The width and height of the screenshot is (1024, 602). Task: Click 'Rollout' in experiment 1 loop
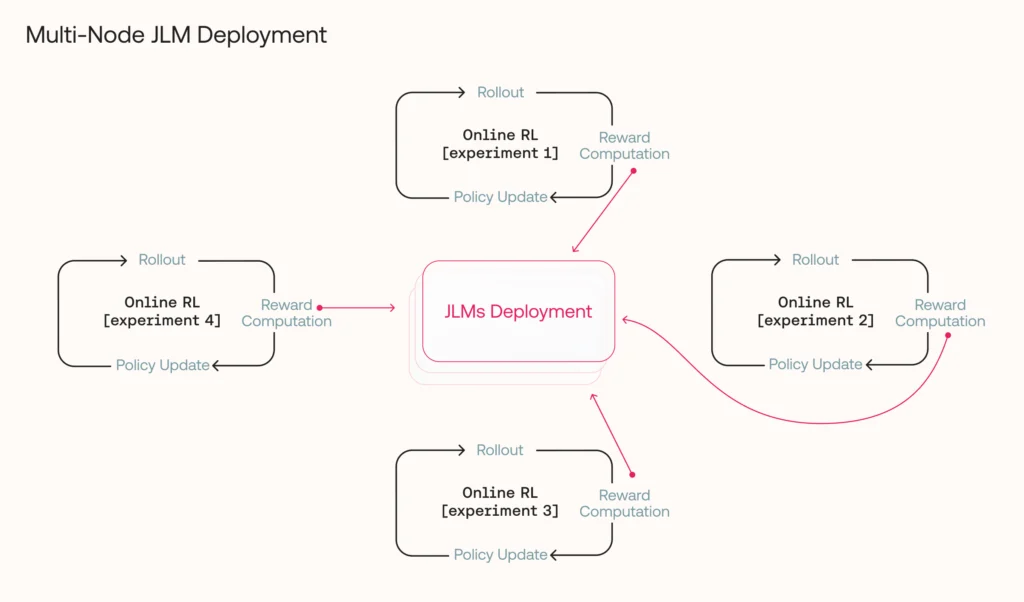(500, 93)
